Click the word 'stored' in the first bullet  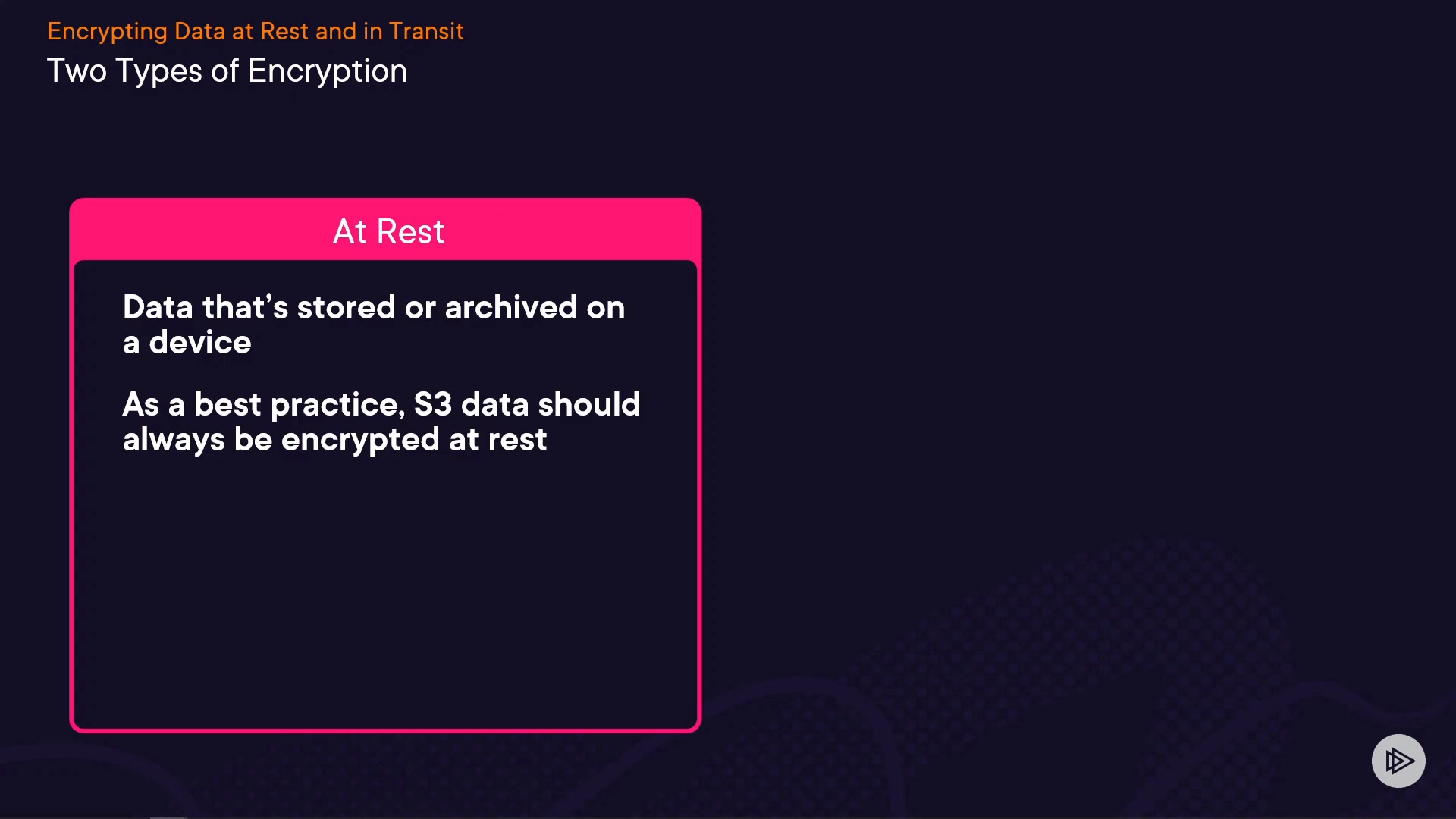(346, 308)
